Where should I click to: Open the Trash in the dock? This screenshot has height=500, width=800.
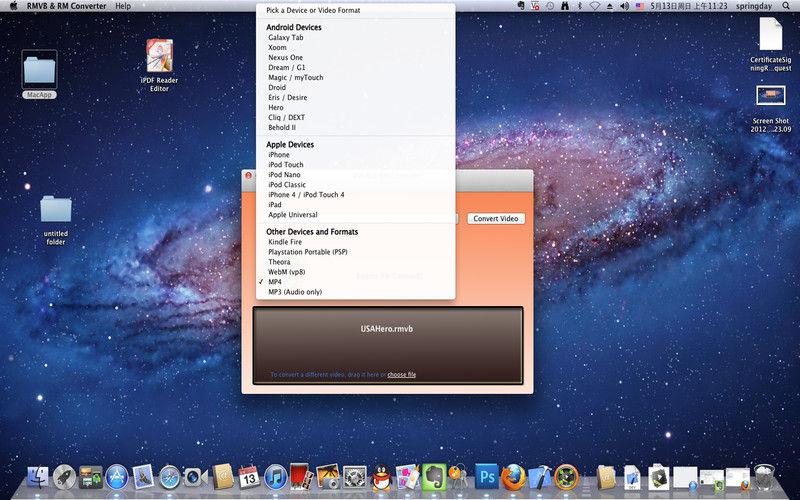click(x=764, y=478)
